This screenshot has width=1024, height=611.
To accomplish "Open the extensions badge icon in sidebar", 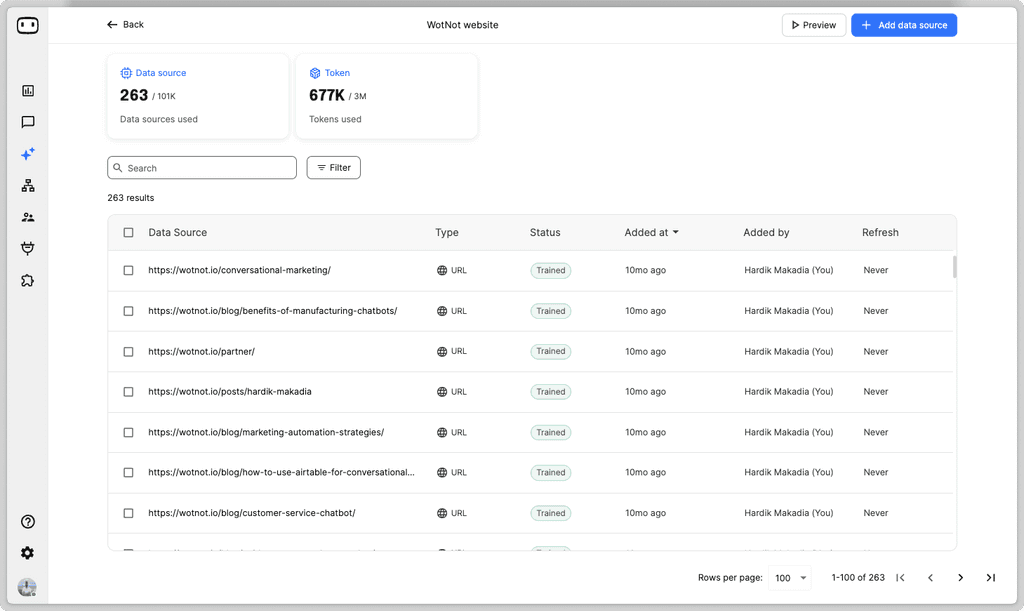I will click(x=27, y=280).
